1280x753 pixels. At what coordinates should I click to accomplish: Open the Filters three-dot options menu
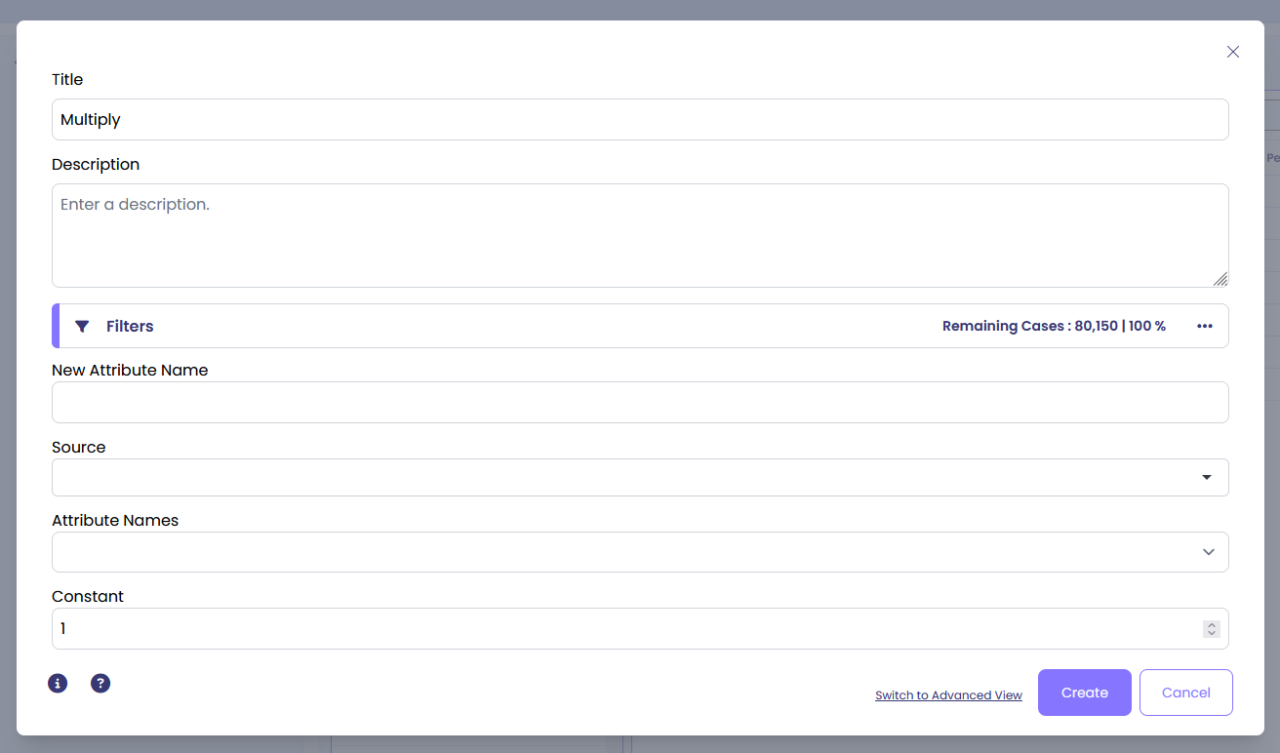coord(1204,326)
